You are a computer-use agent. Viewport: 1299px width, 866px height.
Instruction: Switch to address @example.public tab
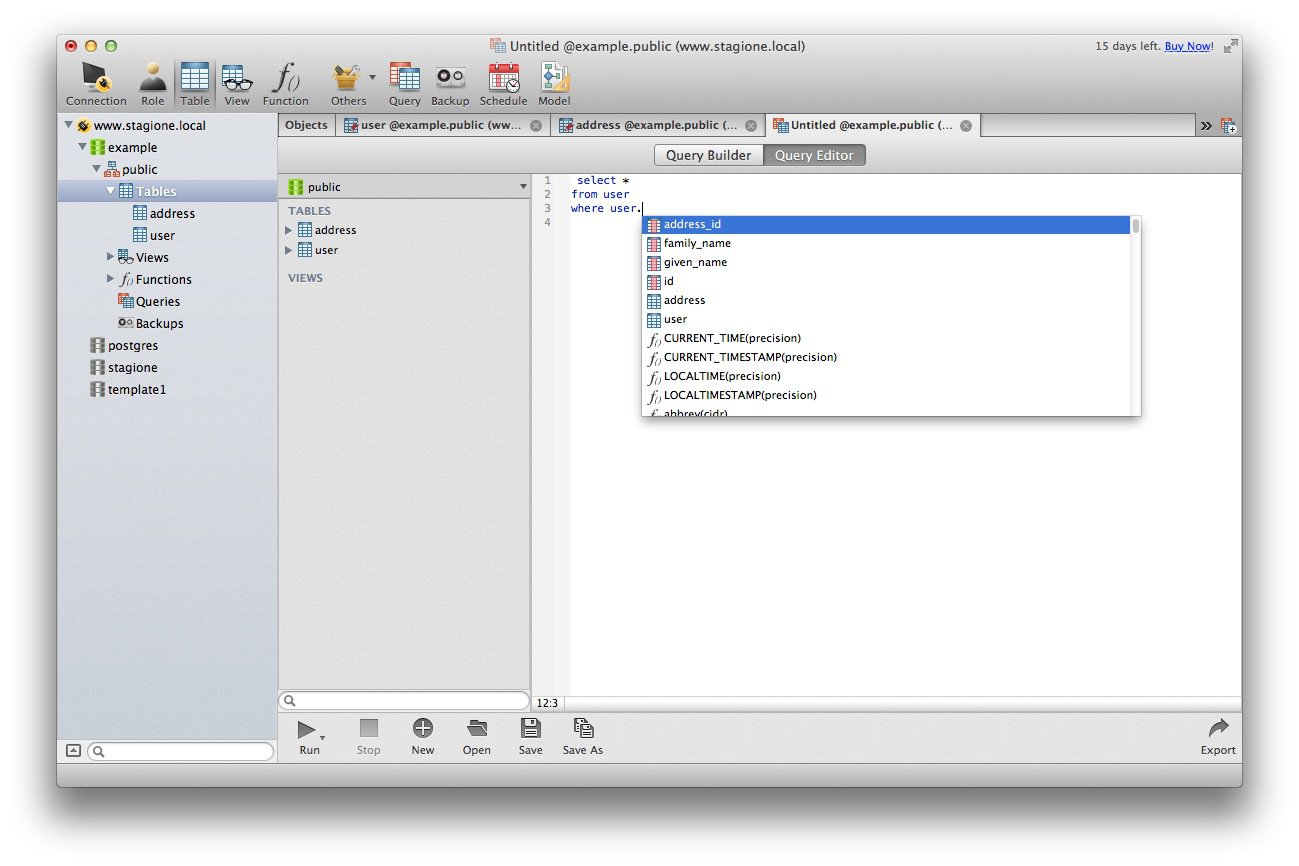coord(657,125)
